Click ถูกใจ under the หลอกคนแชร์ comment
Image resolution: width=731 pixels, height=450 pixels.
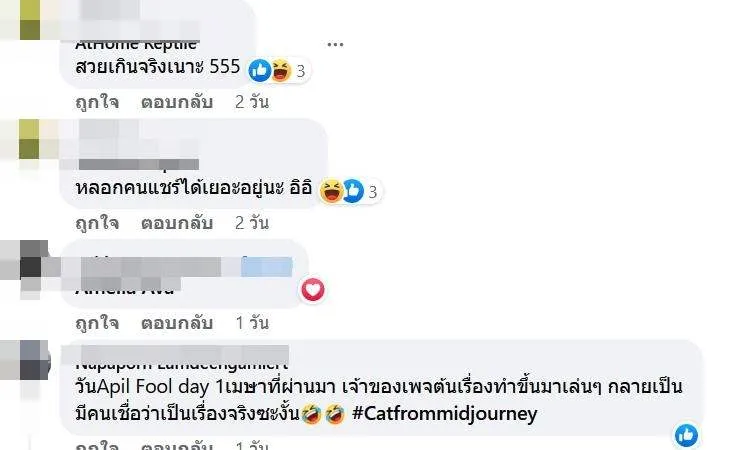click(97, 223)
